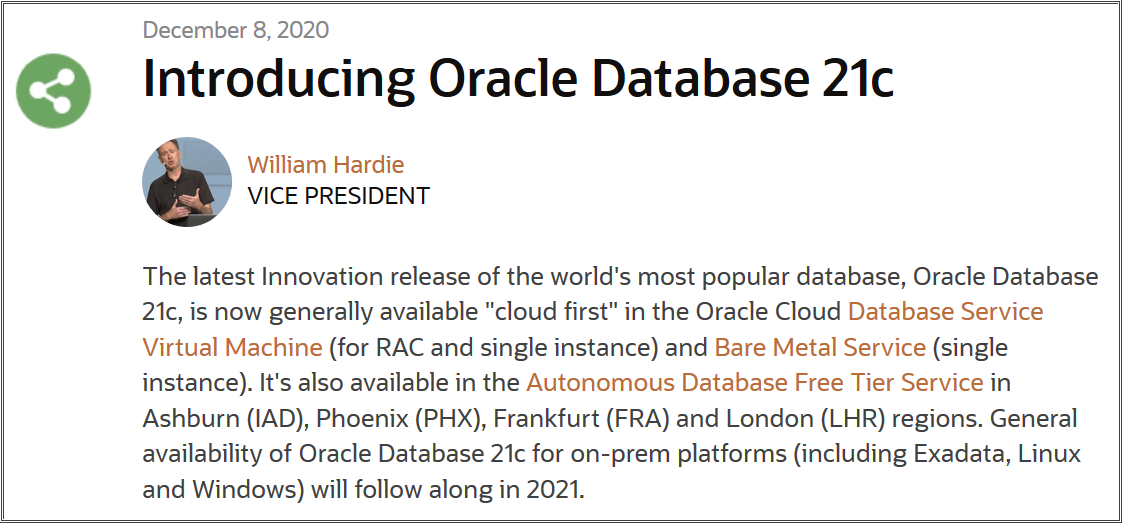Click the Introducing Oracle Database 21c heading
Image resolution: width=1122 pixels, height=523 pixels.
tap(519, 78)
